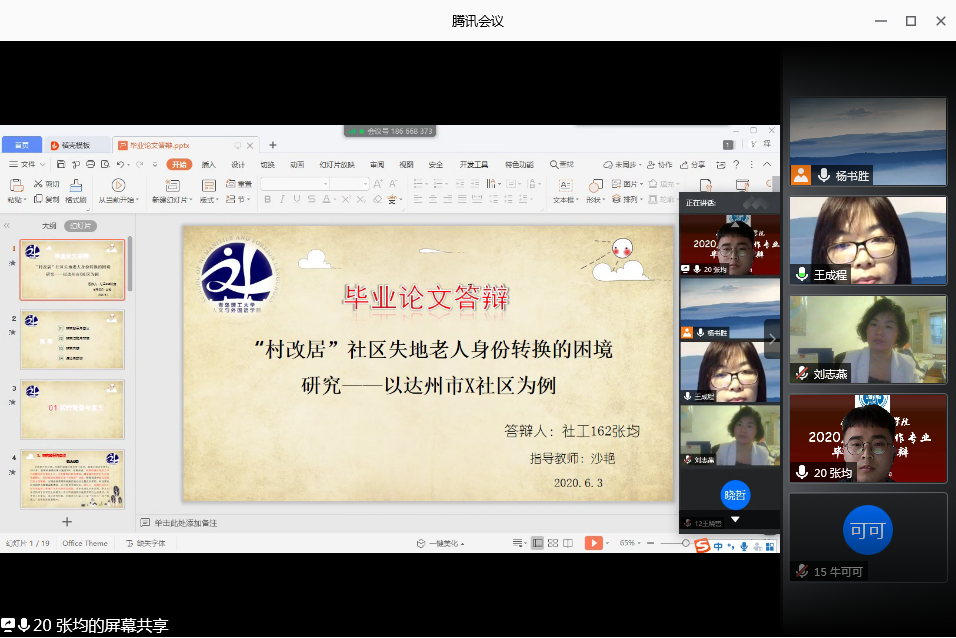Screen dimensions: 956x638
Task: Toggle bold formatting
Action: point(268,199)
